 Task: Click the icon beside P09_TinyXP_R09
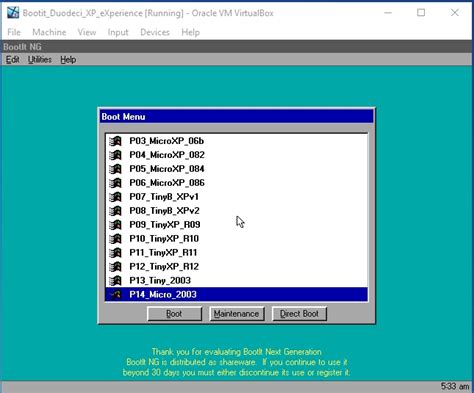(x=115, y=225)
